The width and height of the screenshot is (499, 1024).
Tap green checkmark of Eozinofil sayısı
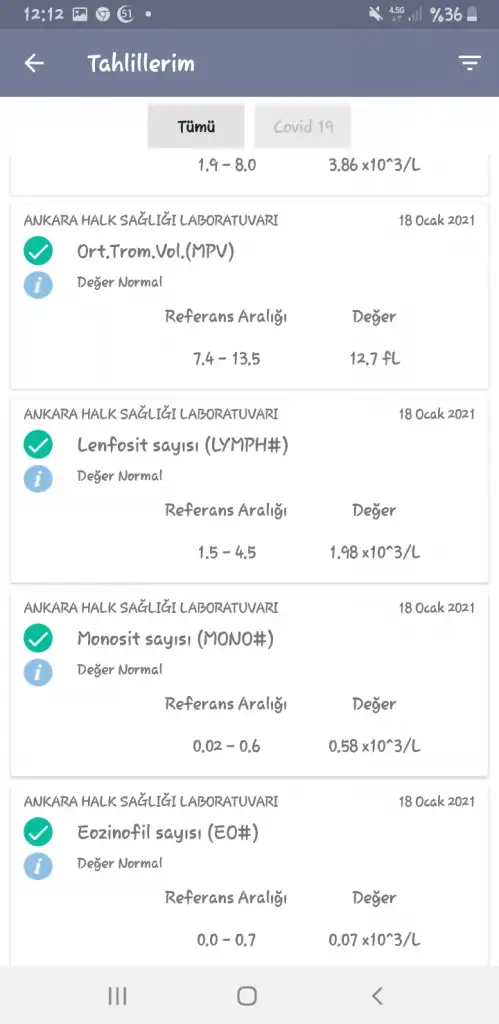point(39,832)
